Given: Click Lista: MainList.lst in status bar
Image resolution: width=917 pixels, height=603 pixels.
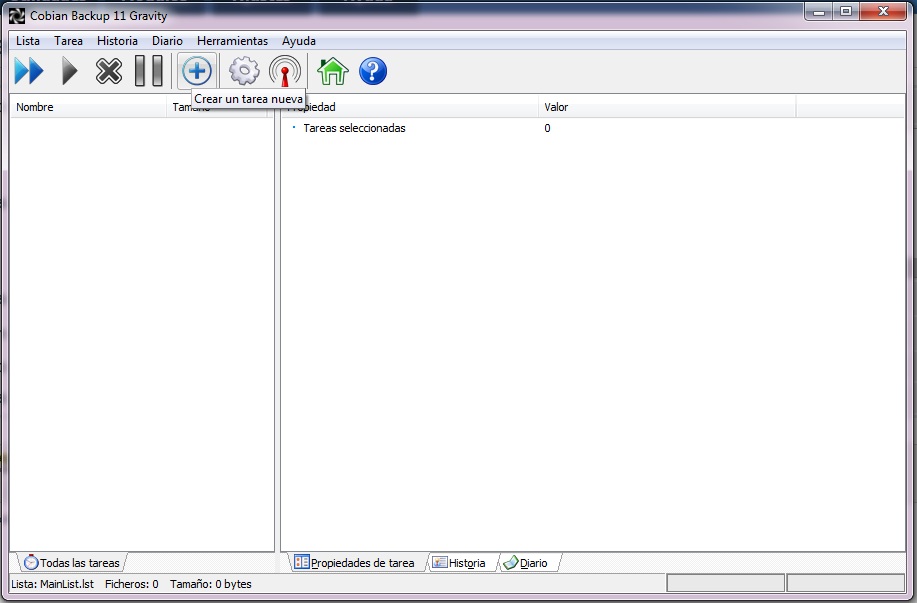Looking at the screenshot, I should (53, 584).
